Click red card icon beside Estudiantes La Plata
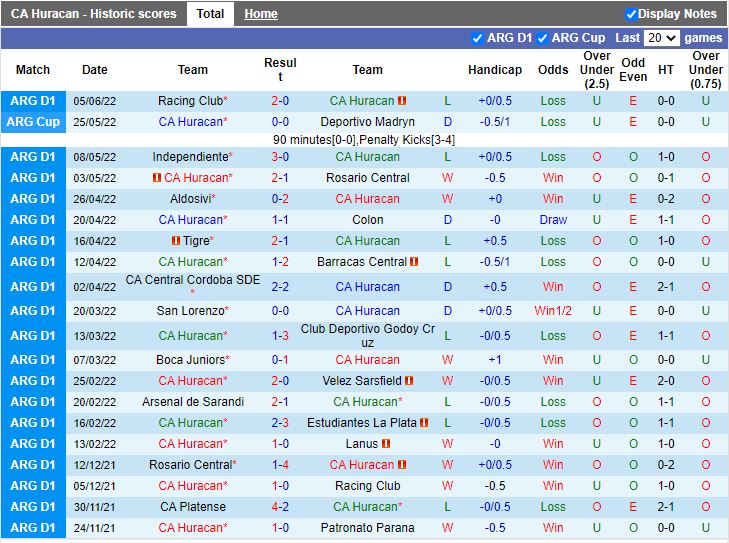The width and height of the screenshot is (729, 543). (423, 423)
